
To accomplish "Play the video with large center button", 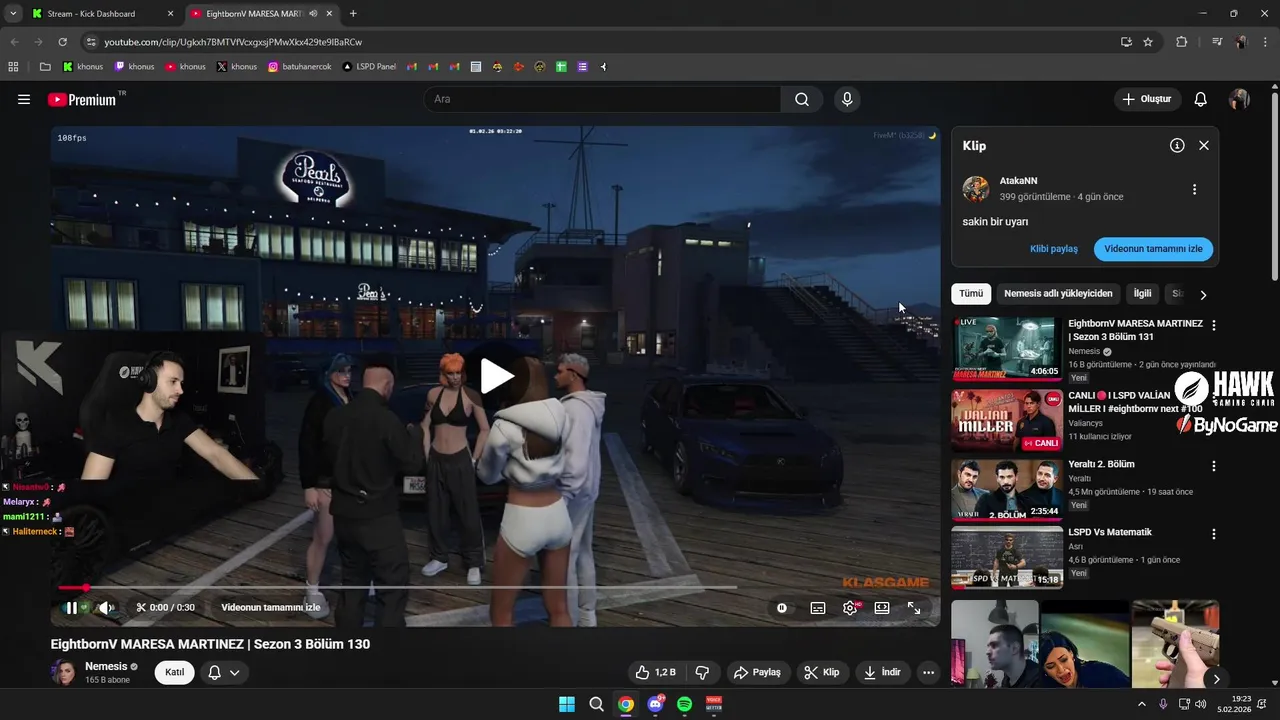I will click(x=497, y=376).
